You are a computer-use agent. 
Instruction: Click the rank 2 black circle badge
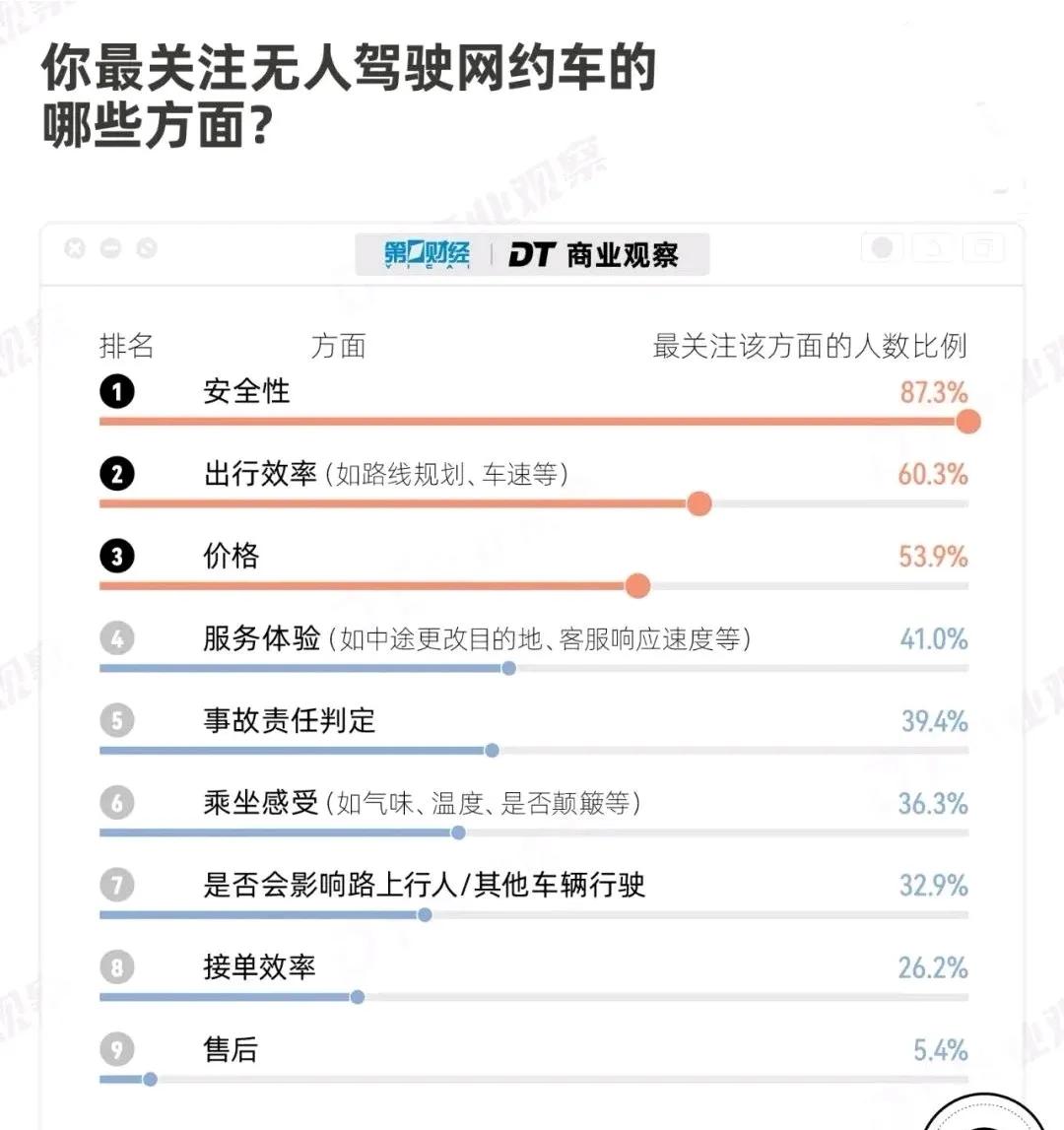[x=117, y=474]
